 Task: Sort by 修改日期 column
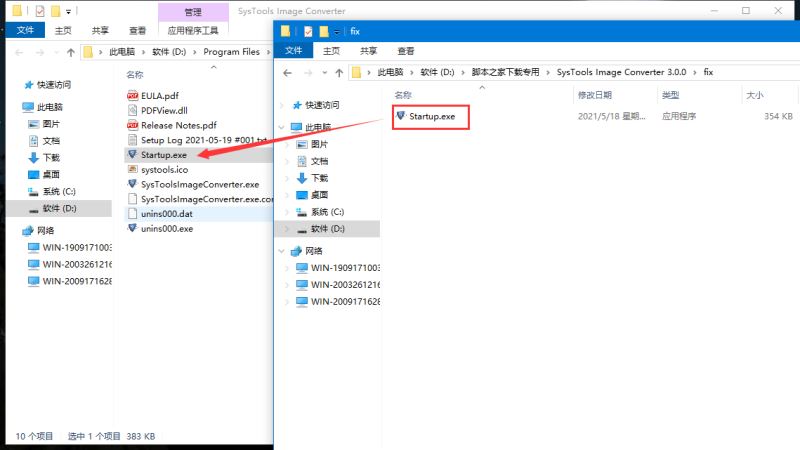[595, 95]
